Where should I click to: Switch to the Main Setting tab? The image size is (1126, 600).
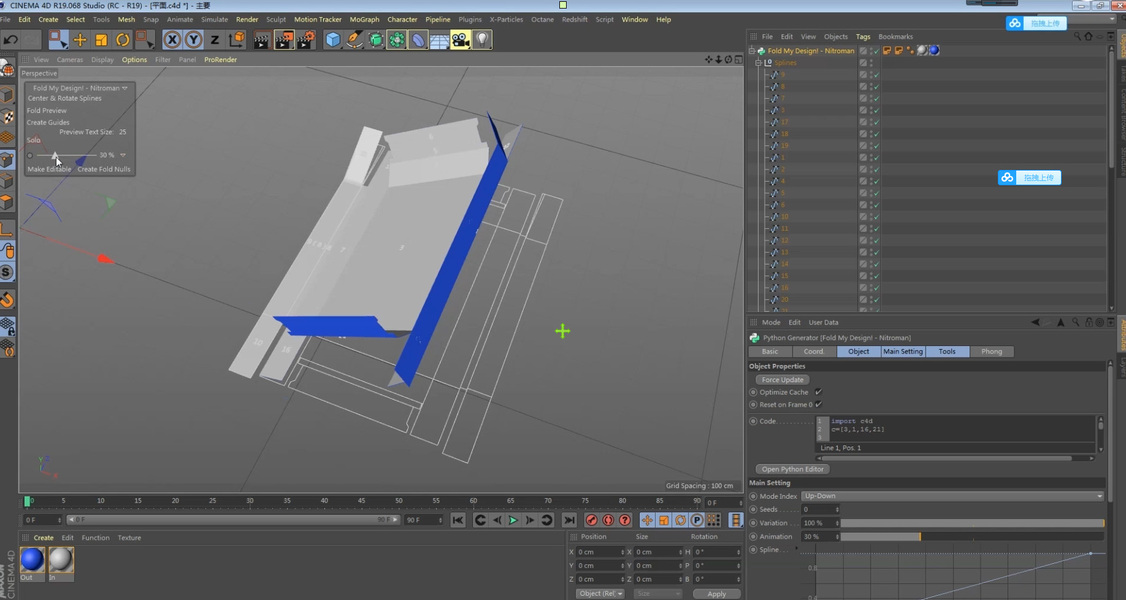[x=903, y=352]
